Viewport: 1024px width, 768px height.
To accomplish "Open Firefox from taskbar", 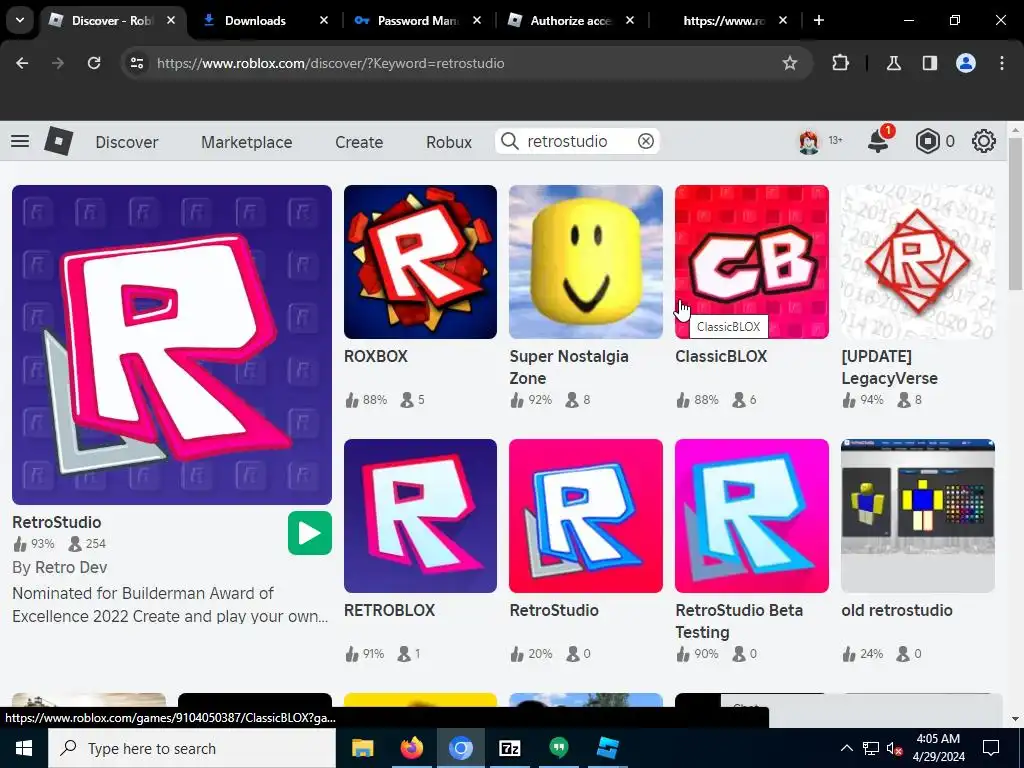I will [411, 748].
